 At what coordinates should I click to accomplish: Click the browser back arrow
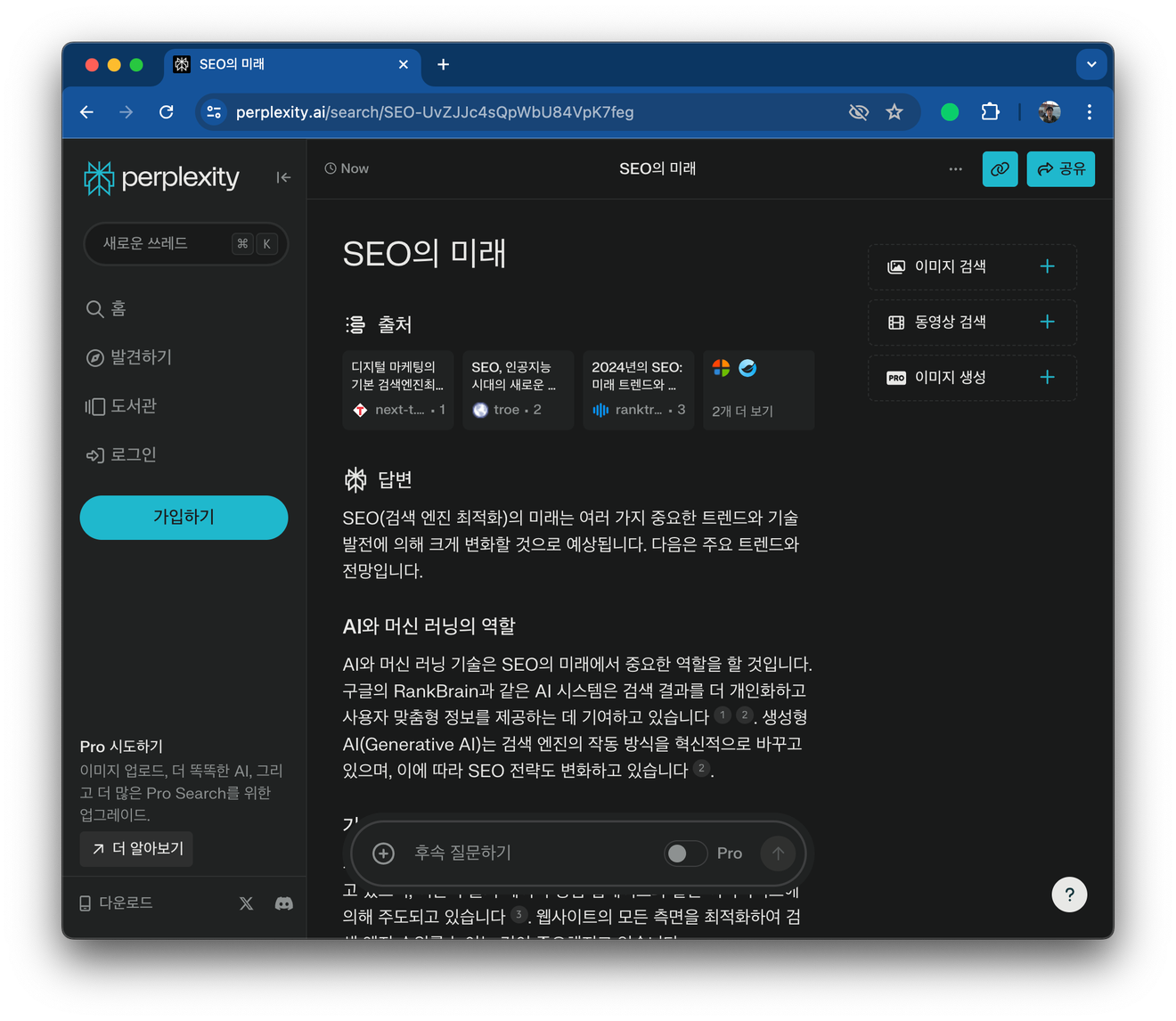pos(86,112)
